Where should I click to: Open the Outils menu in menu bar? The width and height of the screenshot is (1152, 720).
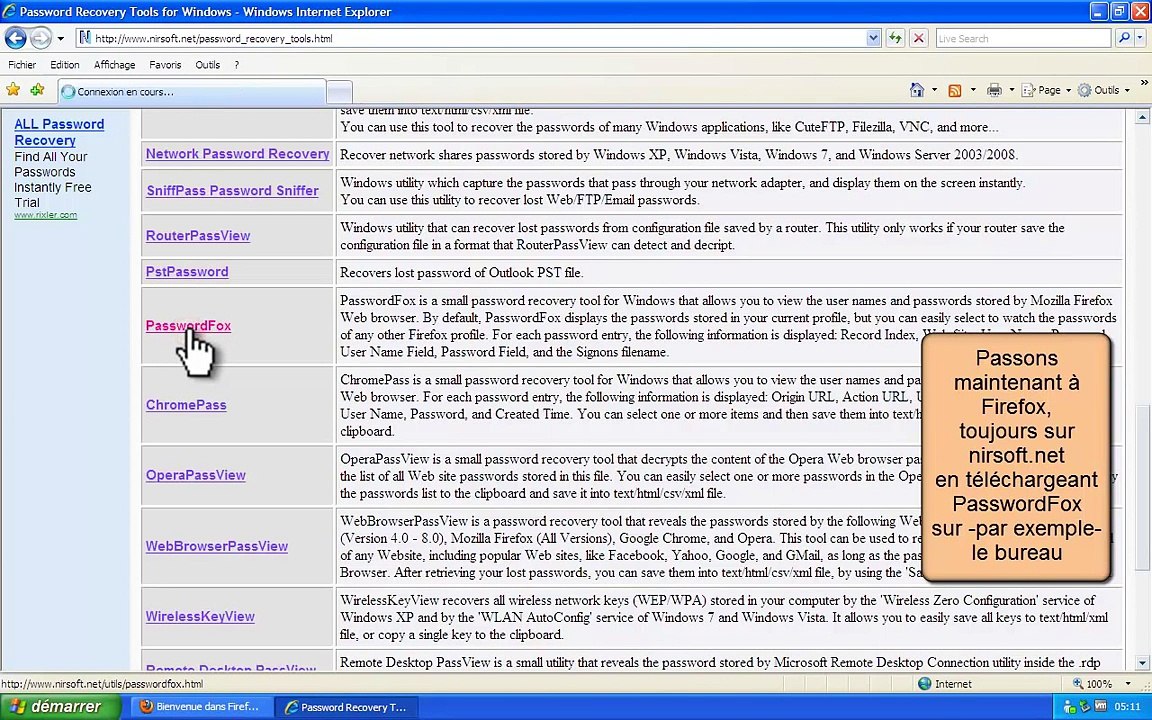[x=207, y=65]
